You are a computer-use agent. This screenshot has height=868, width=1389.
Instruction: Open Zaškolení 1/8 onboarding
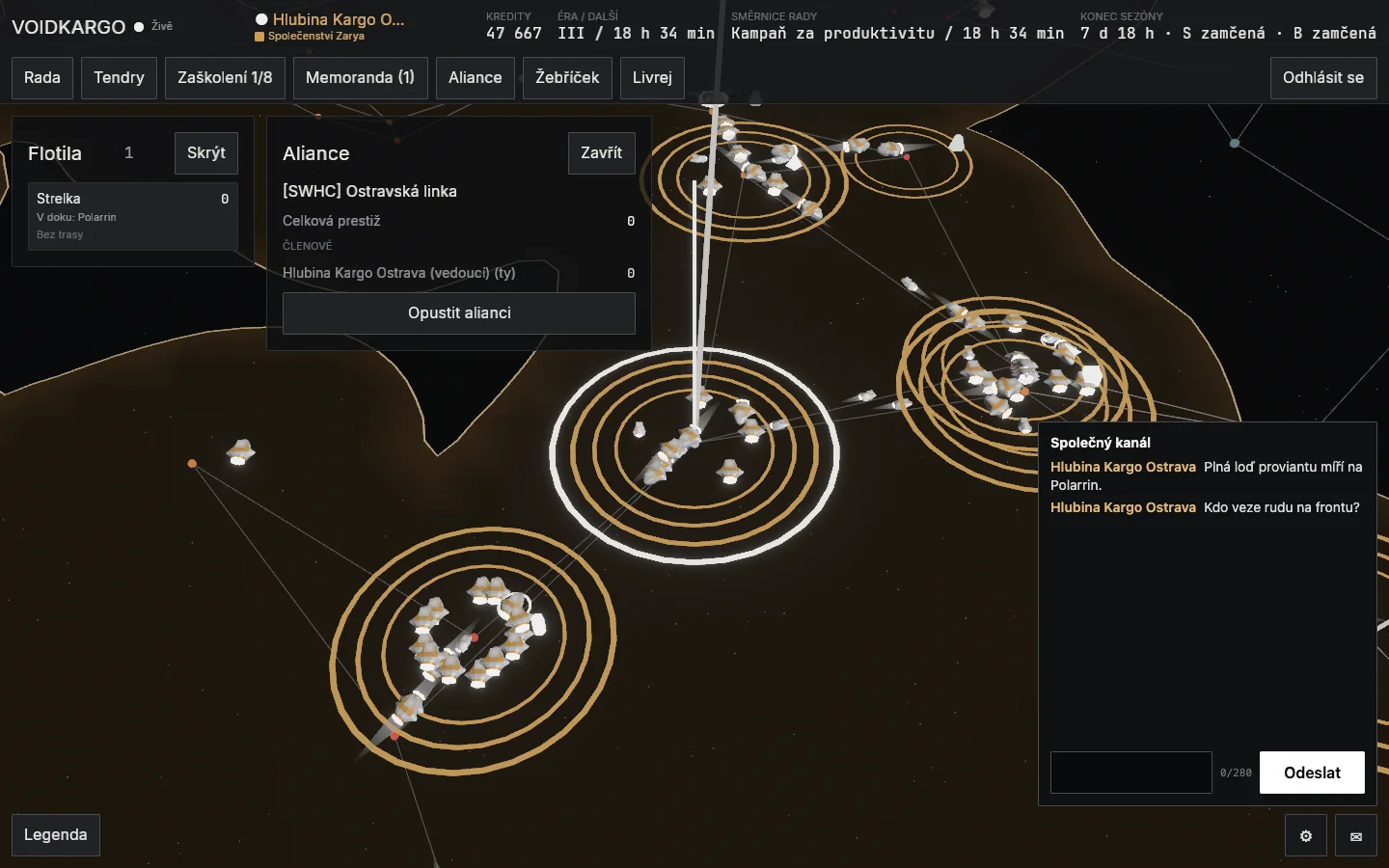(x=225, y=78)
